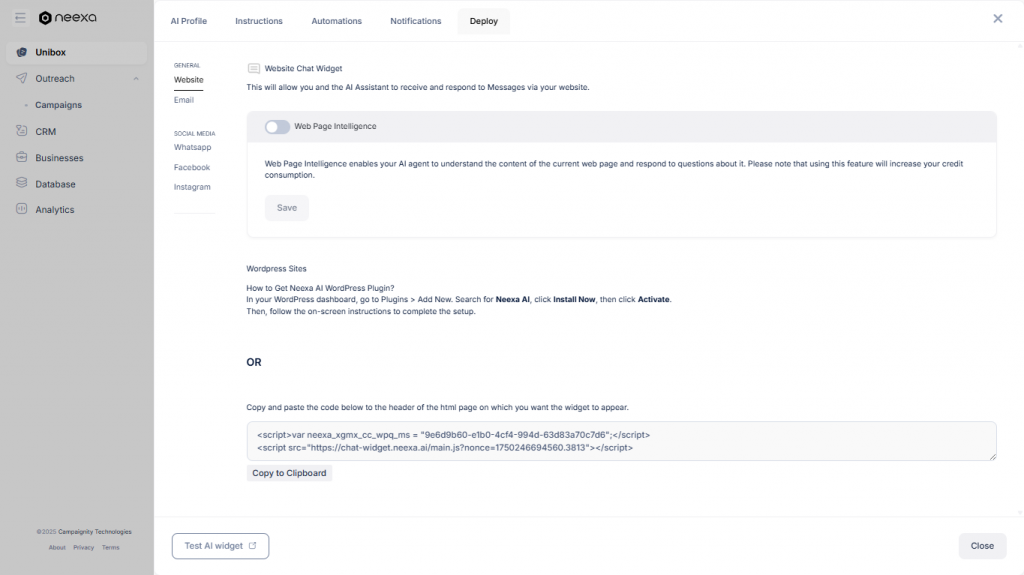1024x575 pixels.
Task: Click the hamburger menu icon in sidebar
Action: click(20, 18)
